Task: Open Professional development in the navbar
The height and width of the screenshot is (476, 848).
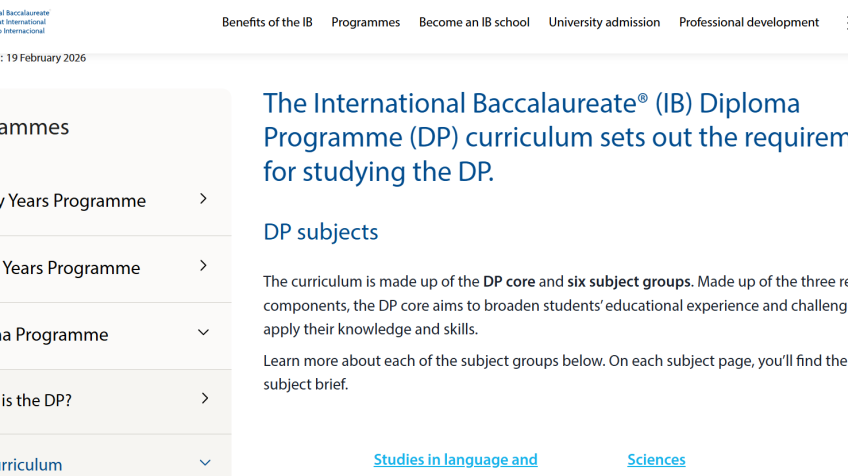Action: coord(749,22)
